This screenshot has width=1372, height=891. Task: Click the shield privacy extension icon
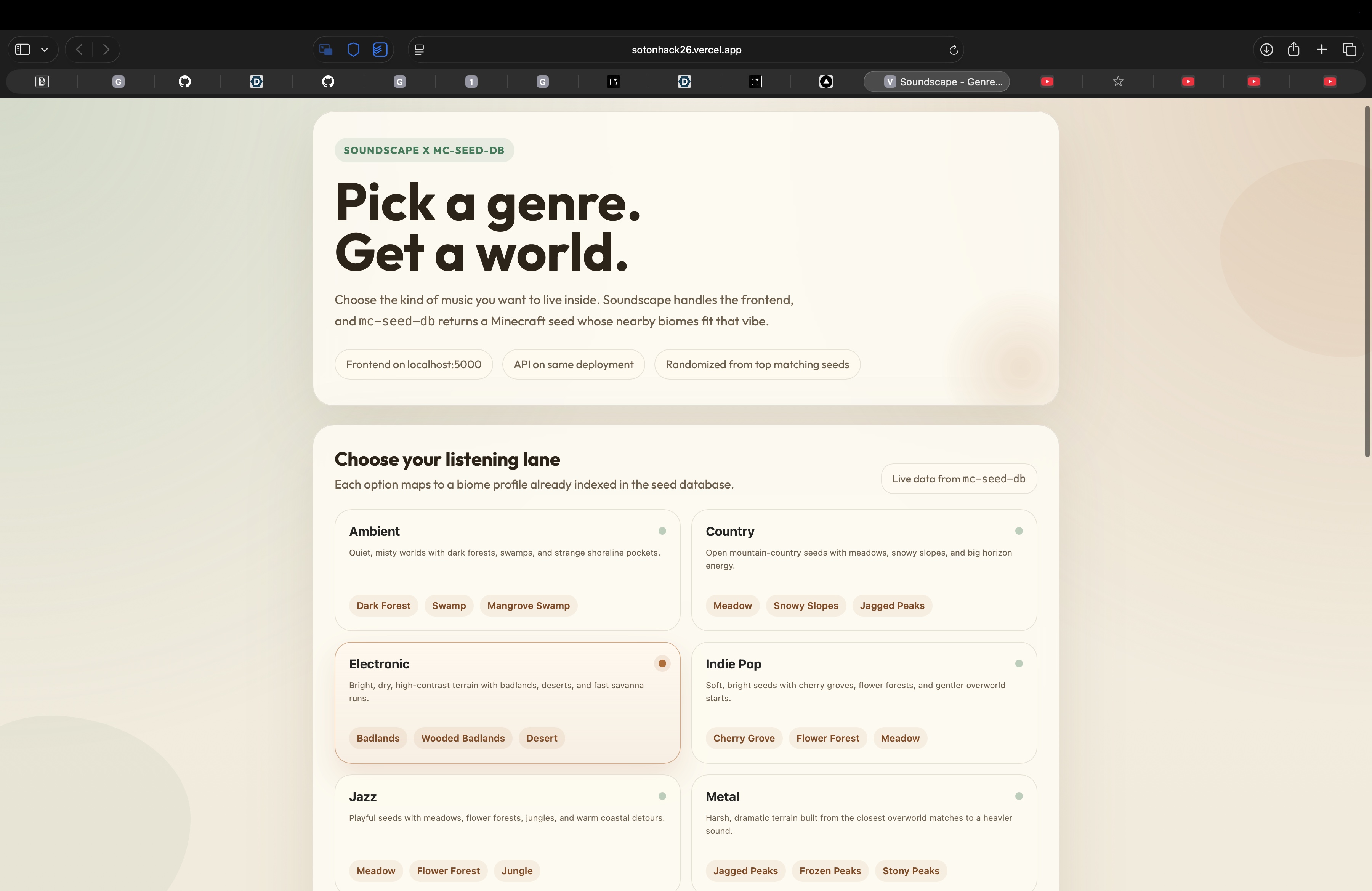353,50
